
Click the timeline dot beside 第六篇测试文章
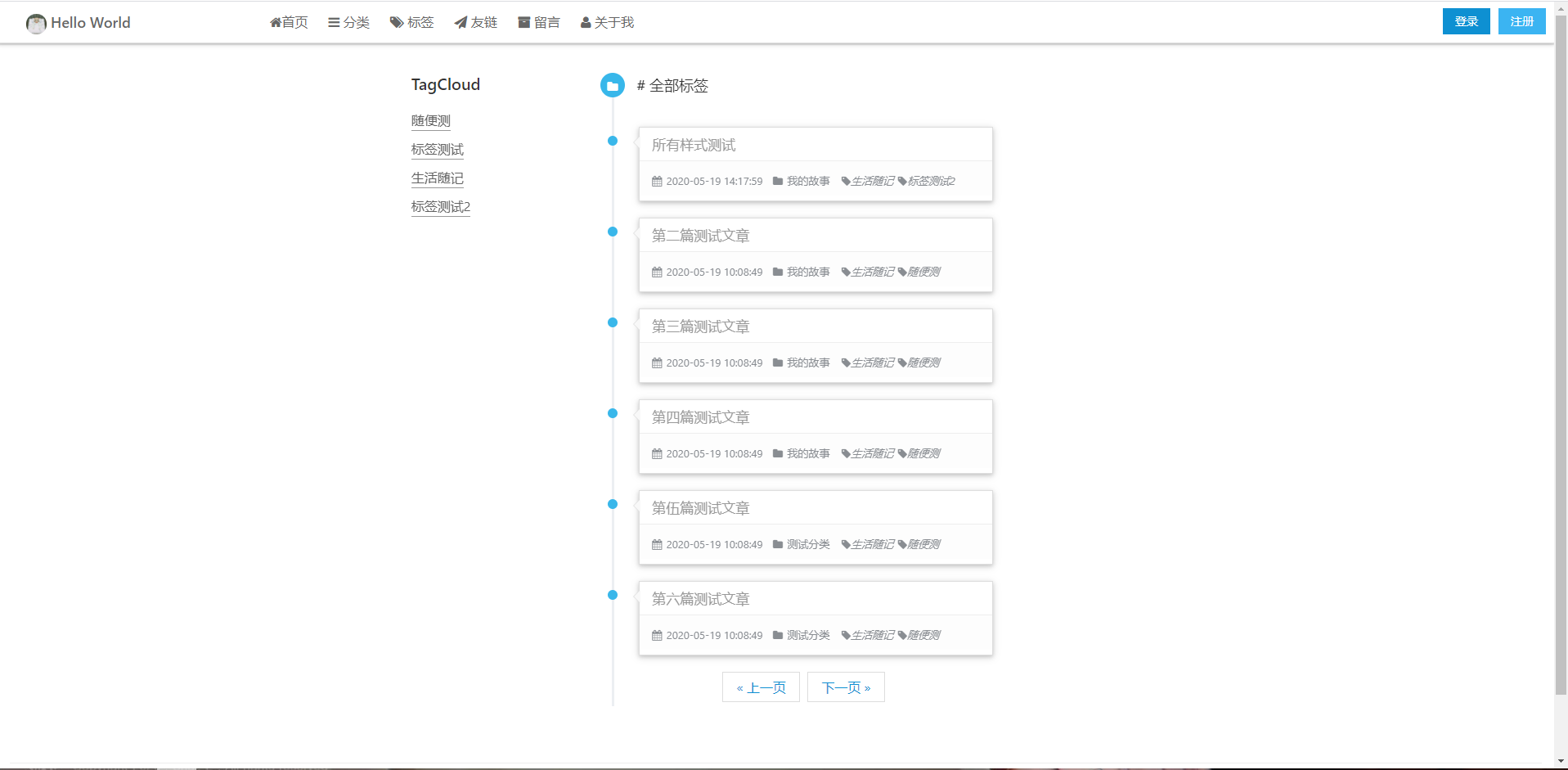[x=613, y=595]
